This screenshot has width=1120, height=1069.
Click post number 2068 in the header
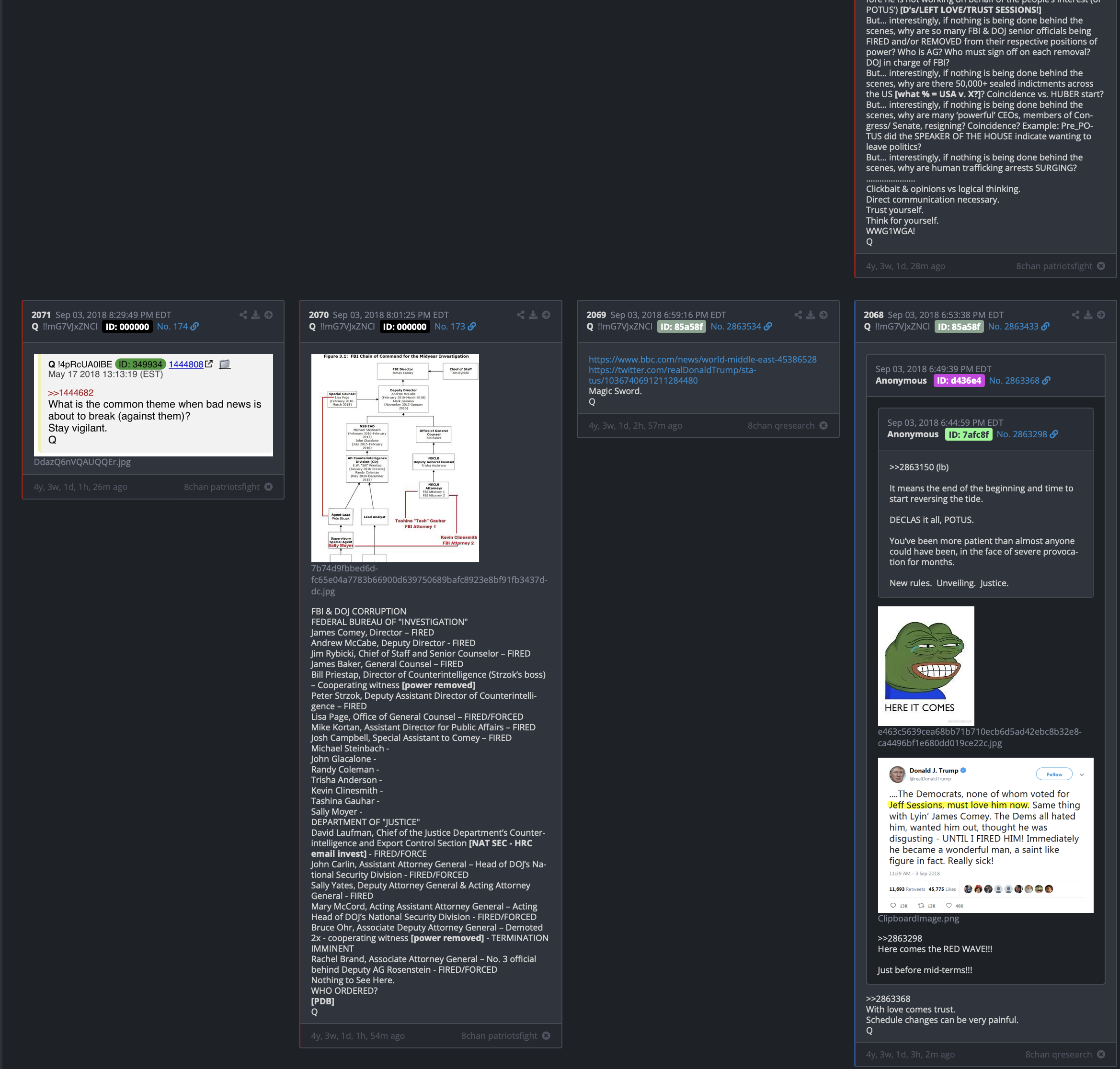(873, 315)
